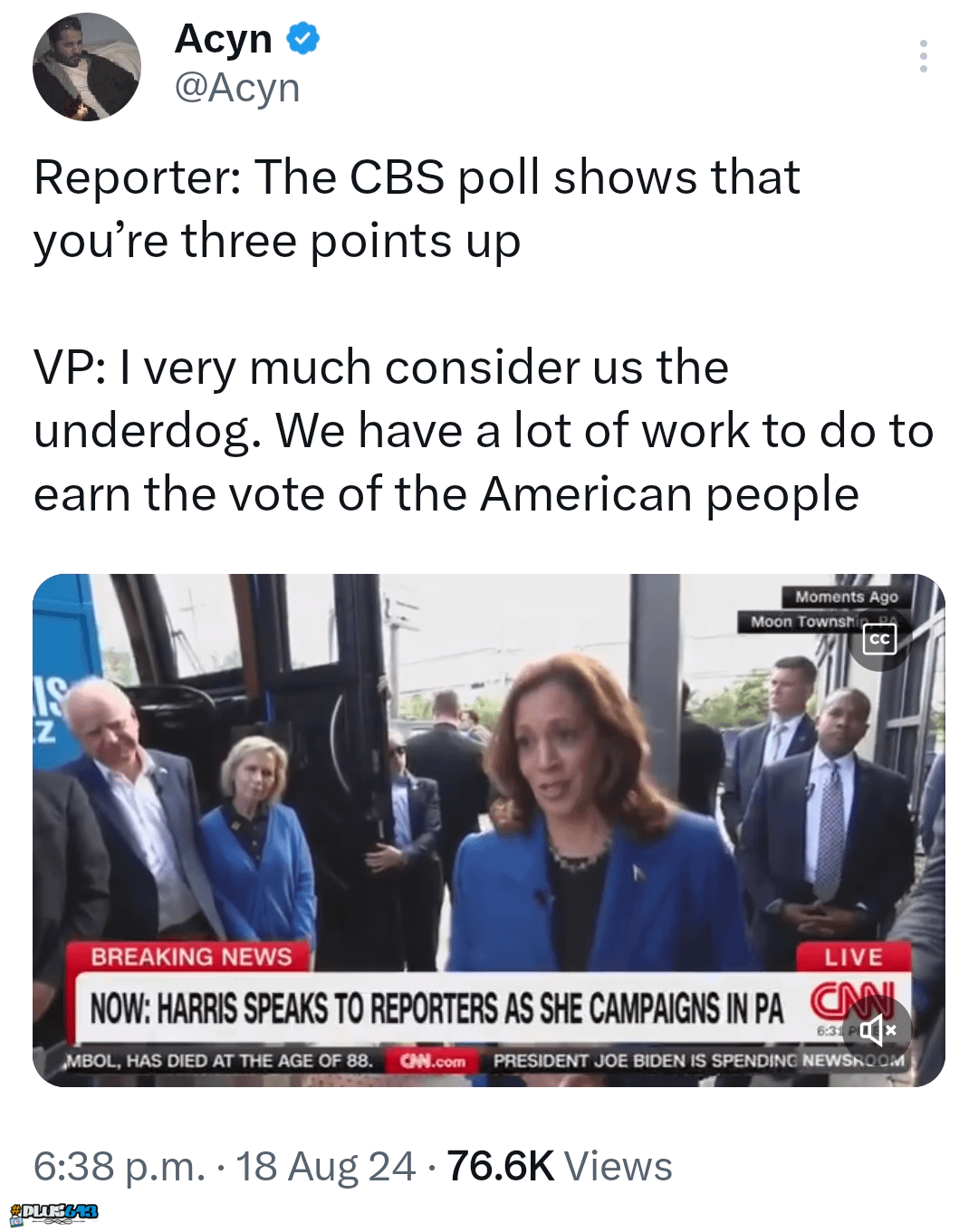The width and height of the screenshot is (978, 1232).
Task: Click the Moon Township location label
Action: pyautogui.click(x=806, y=621)
